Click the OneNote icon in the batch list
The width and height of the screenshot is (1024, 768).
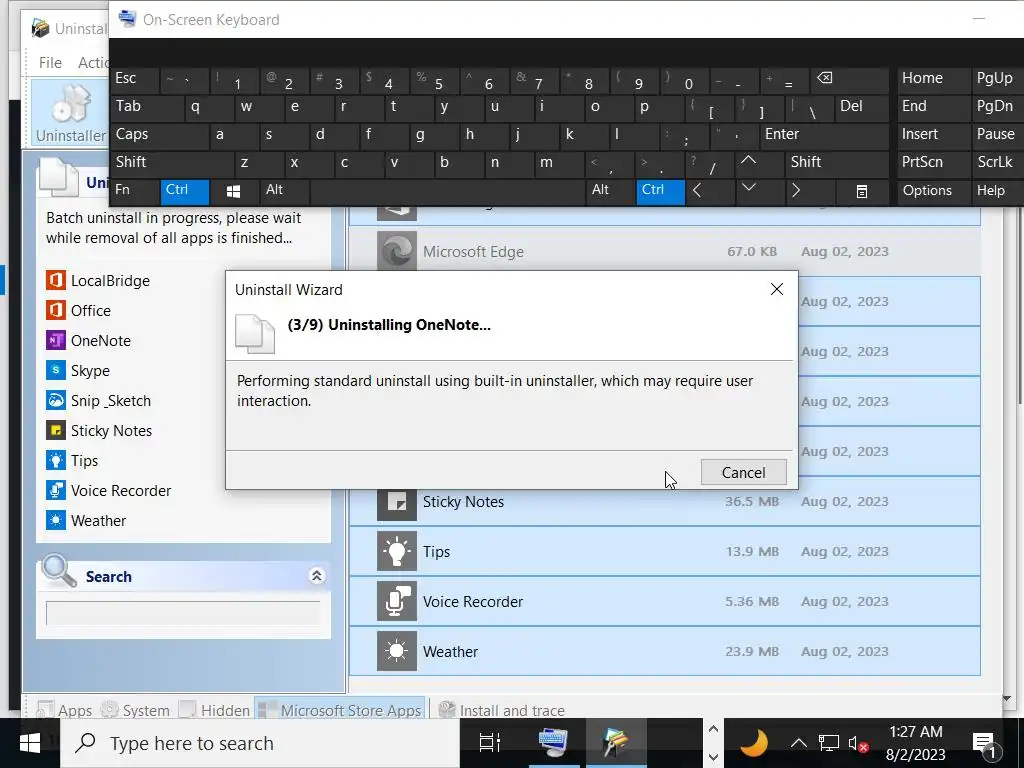(56, 340)
